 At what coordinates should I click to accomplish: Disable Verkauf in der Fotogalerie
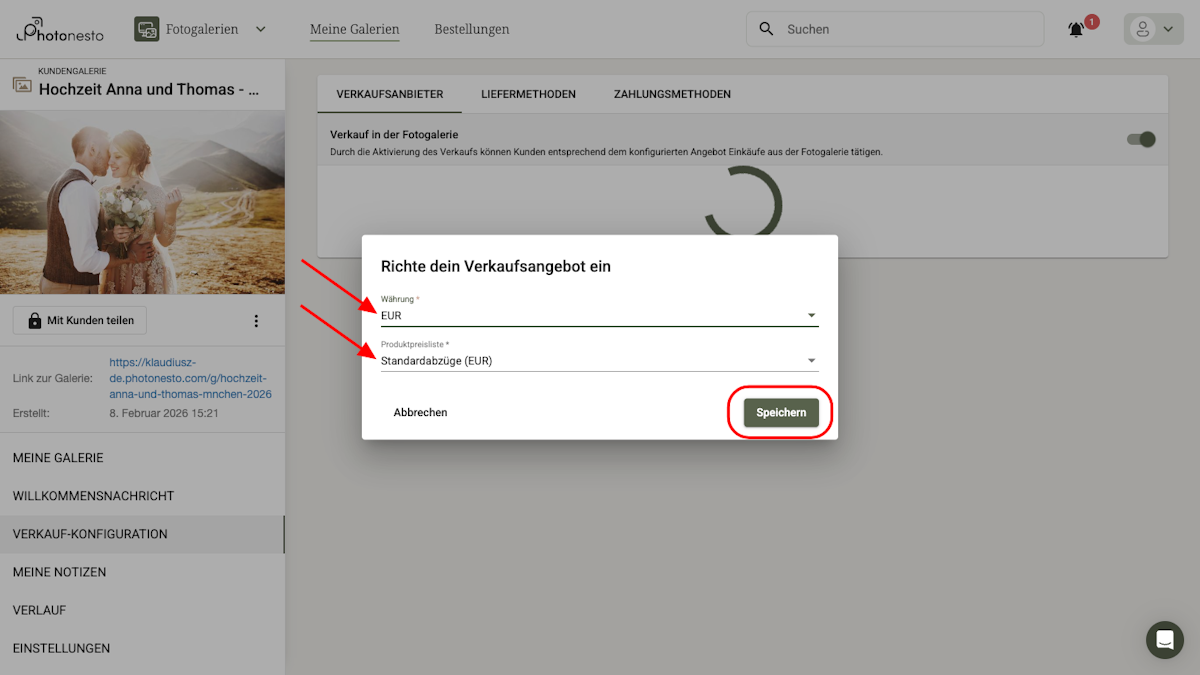(1140, 139)
